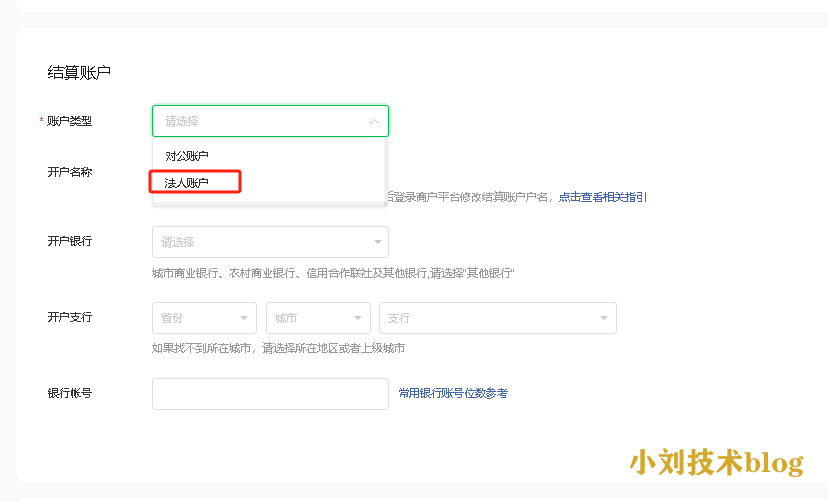Click the 结算账户 section heading
The image size is (828, 502).
pyautogui.click(x=79, y=72)
